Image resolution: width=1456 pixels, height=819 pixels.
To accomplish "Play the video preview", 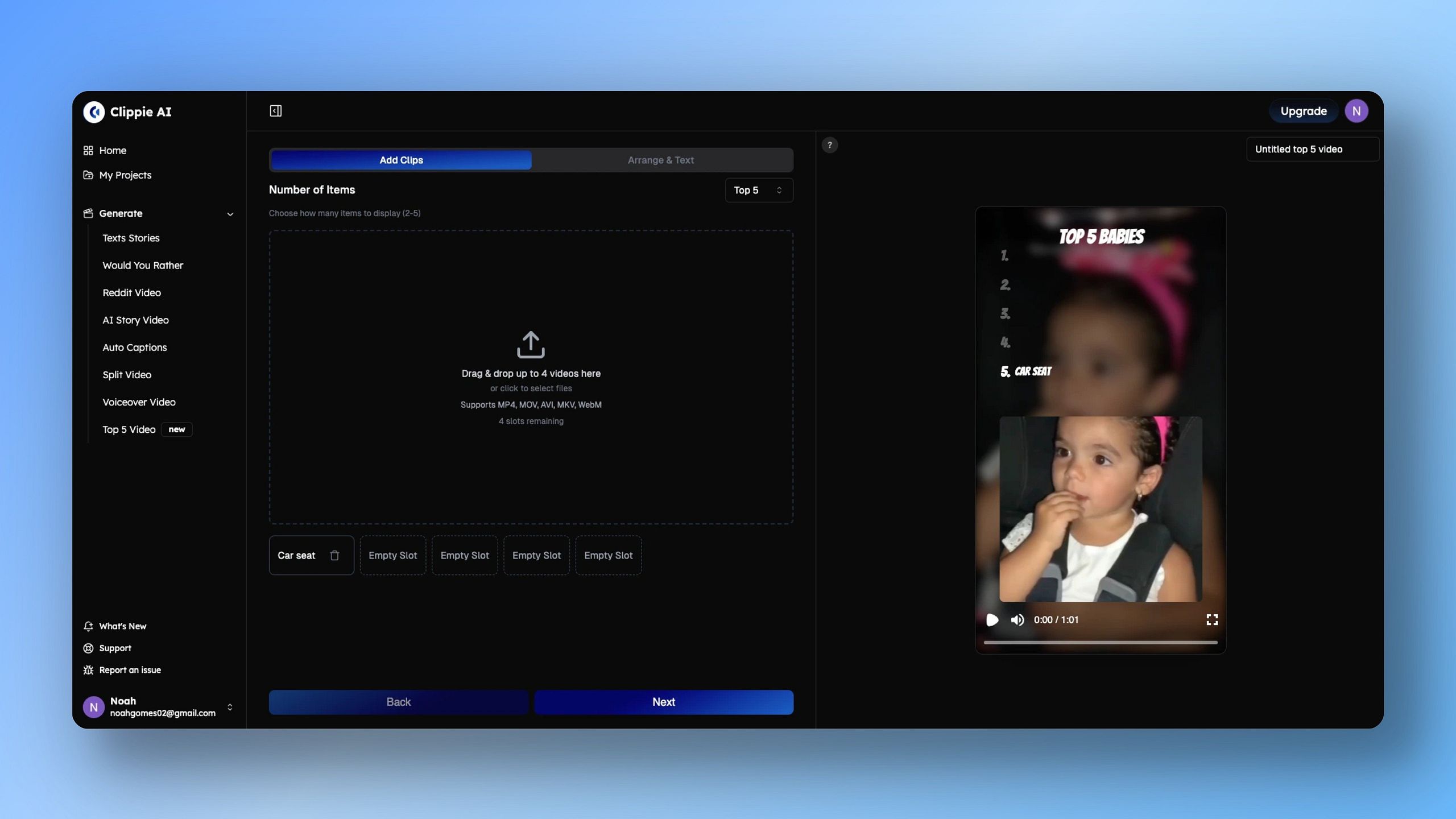I will pyautogui.click(x=992, y=620).
